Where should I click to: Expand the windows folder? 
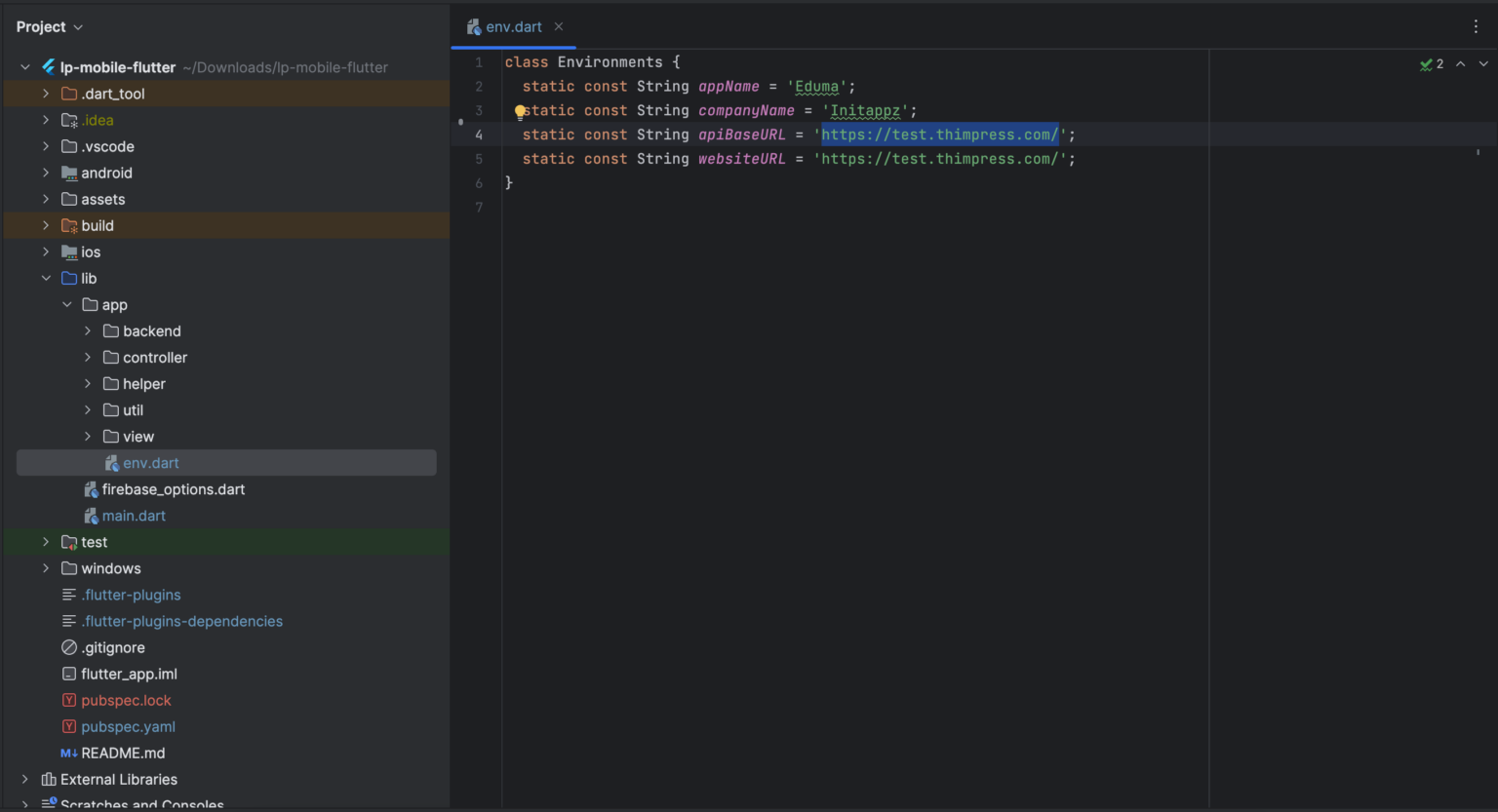(46, 567)
